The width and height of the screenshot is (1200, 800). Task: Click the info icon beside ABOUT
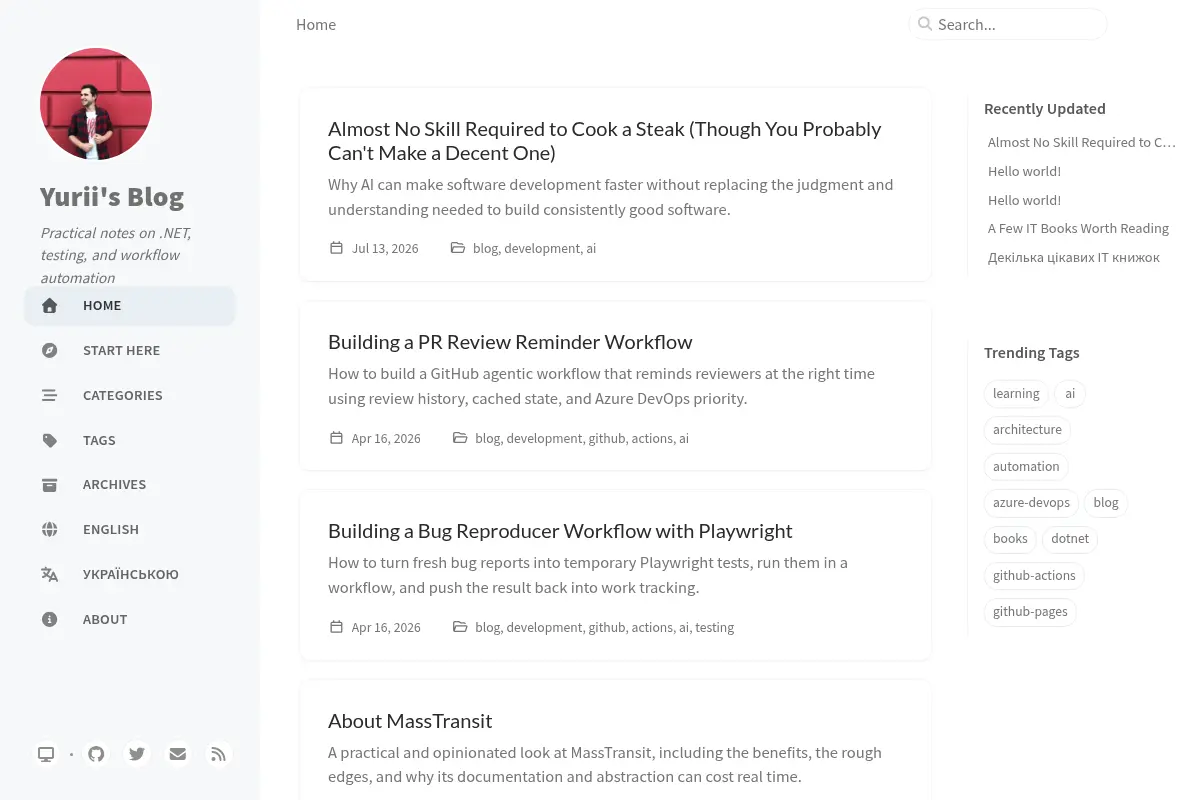49,619
